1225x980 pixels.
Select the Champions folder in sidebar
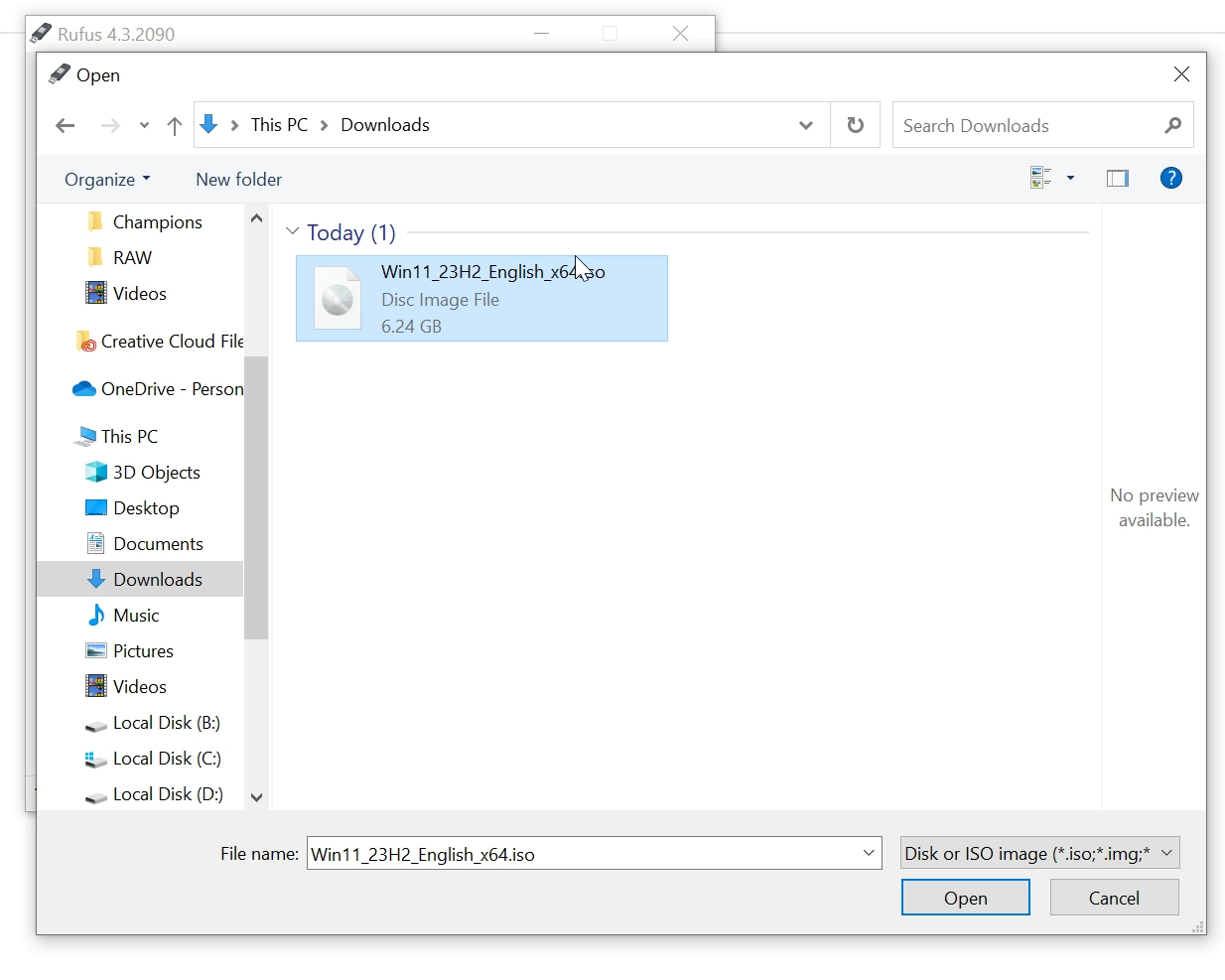pos(145,222)
